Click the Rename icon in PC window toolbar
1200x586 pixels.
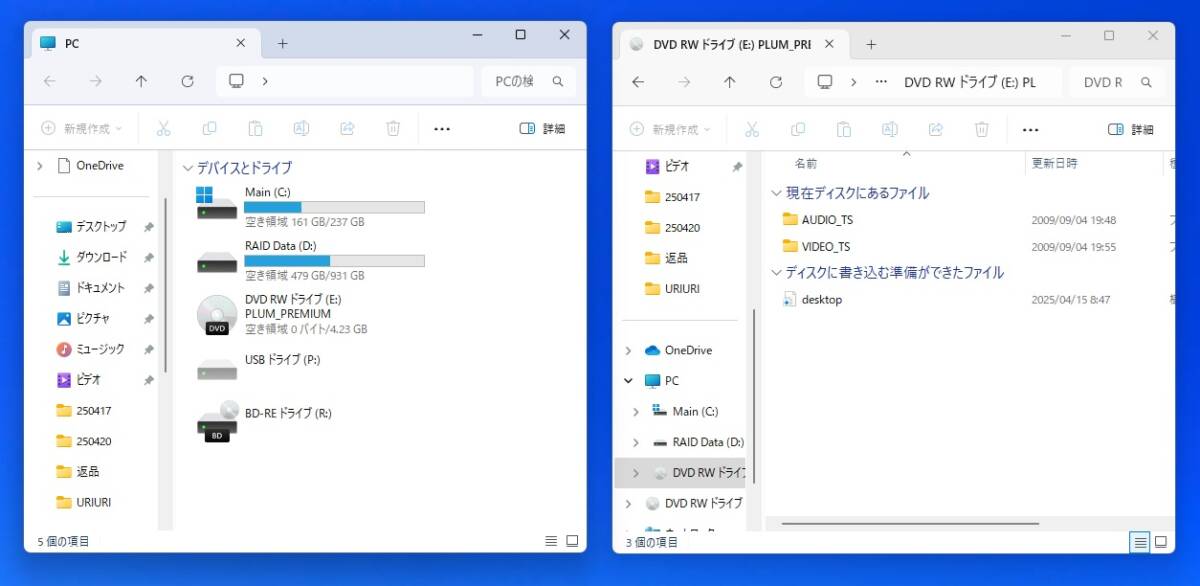(x=301, y=128)
